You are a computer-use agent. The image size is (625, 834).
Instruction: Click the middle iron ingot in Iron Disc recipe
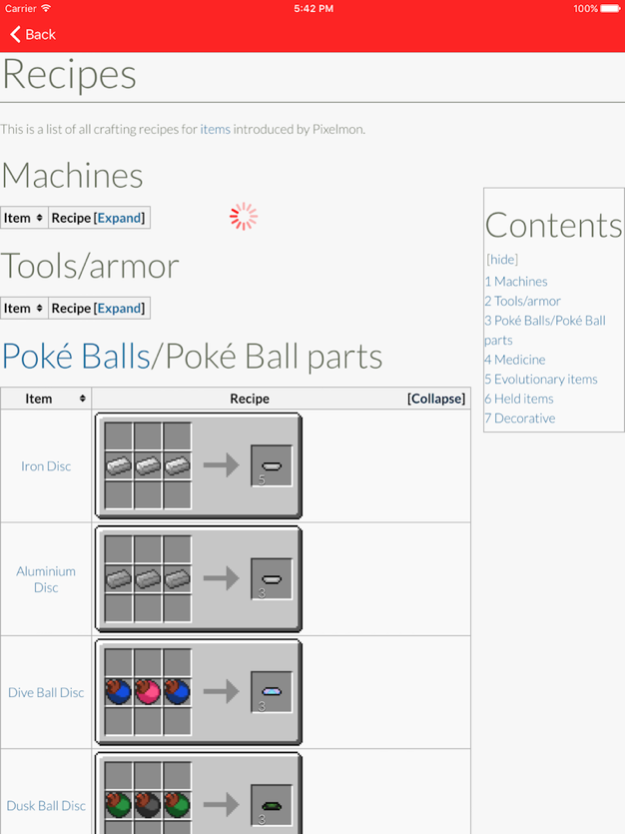pos(148,466)
